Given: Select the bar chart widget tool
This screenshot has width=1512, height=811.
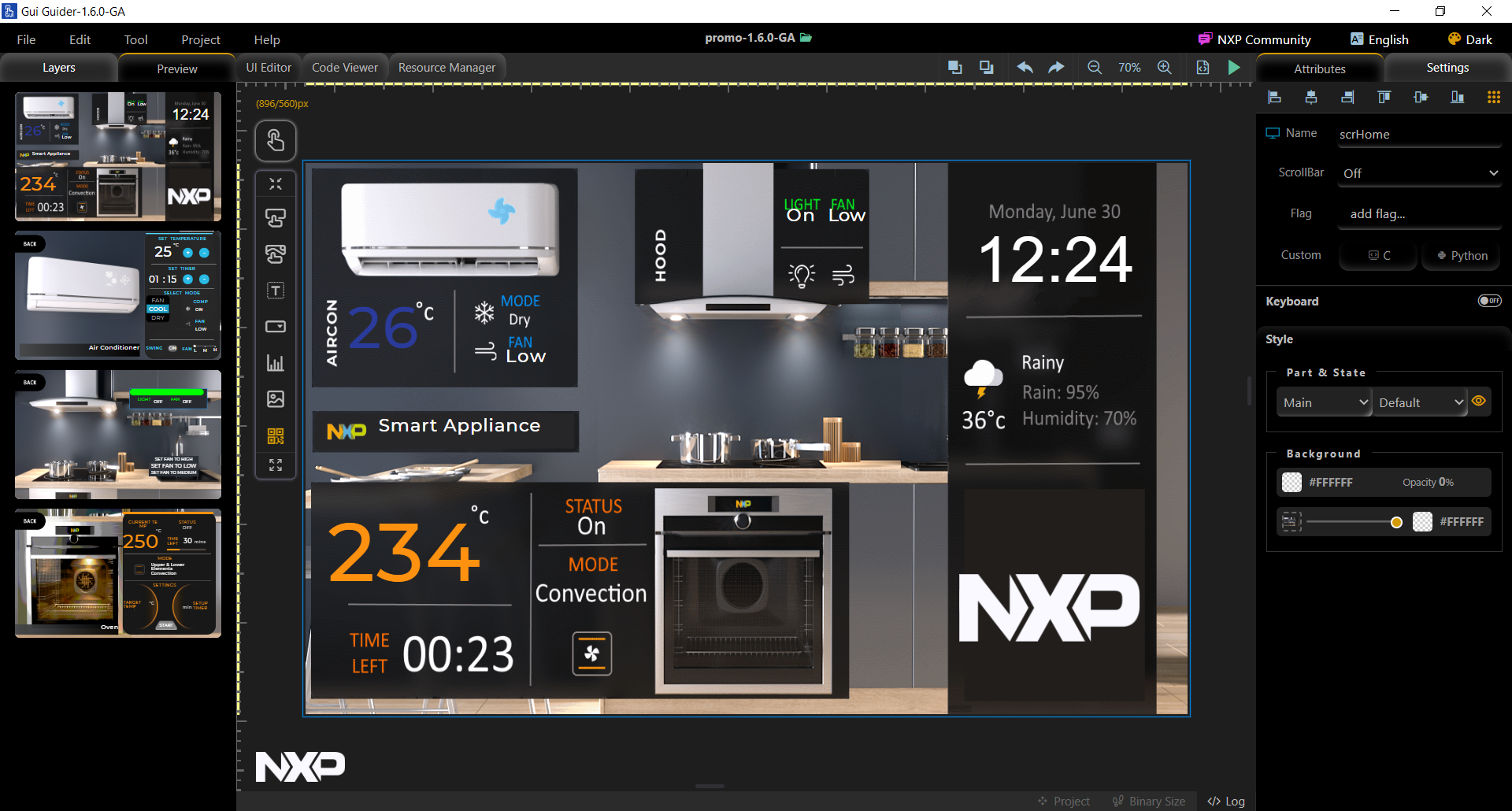Looking at the screenshot, I should click(276, 362).
